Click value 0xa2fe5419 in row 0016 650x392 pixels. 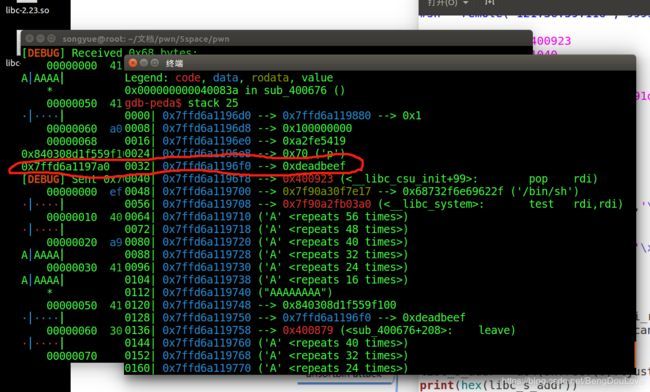pyautogui.click(x=314, y=141)
